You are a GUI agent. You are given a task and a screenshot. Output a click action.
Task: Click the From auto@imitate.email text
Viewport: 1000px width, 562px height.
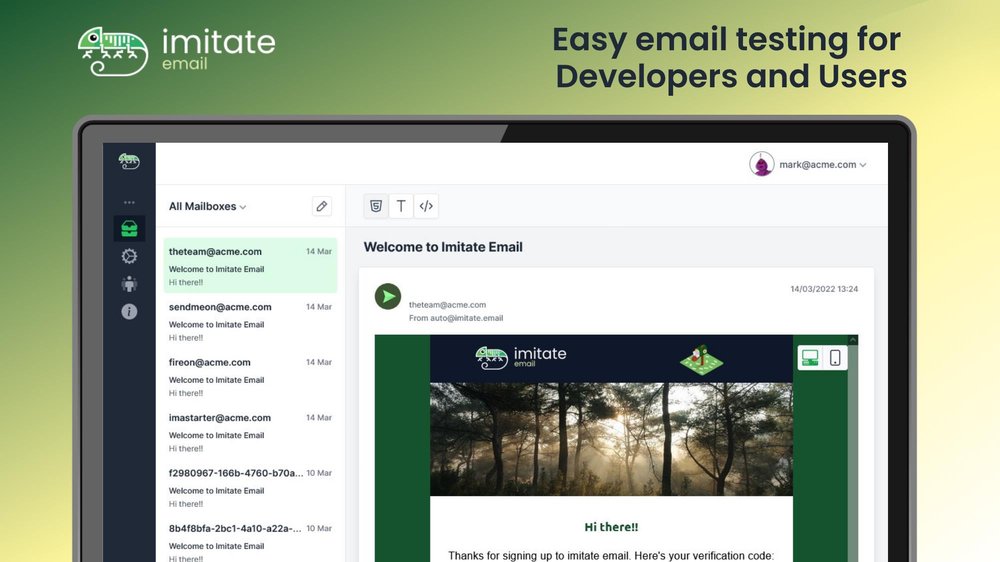[x=456, y=318]
